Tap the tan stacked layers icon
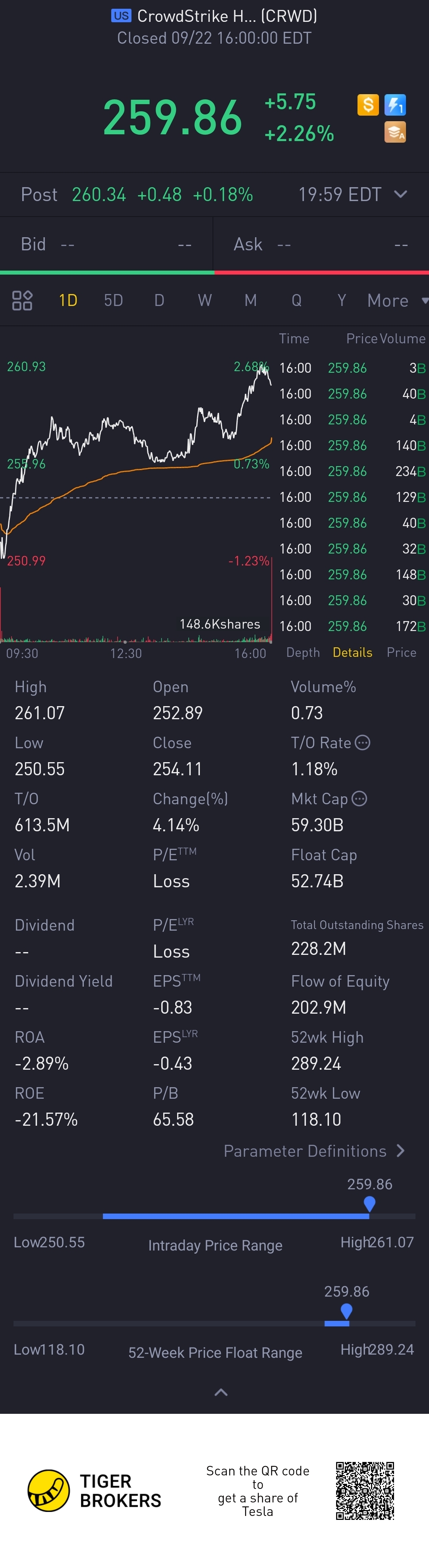This screenshot has height=1568, width=429. [x=395, y=132]
